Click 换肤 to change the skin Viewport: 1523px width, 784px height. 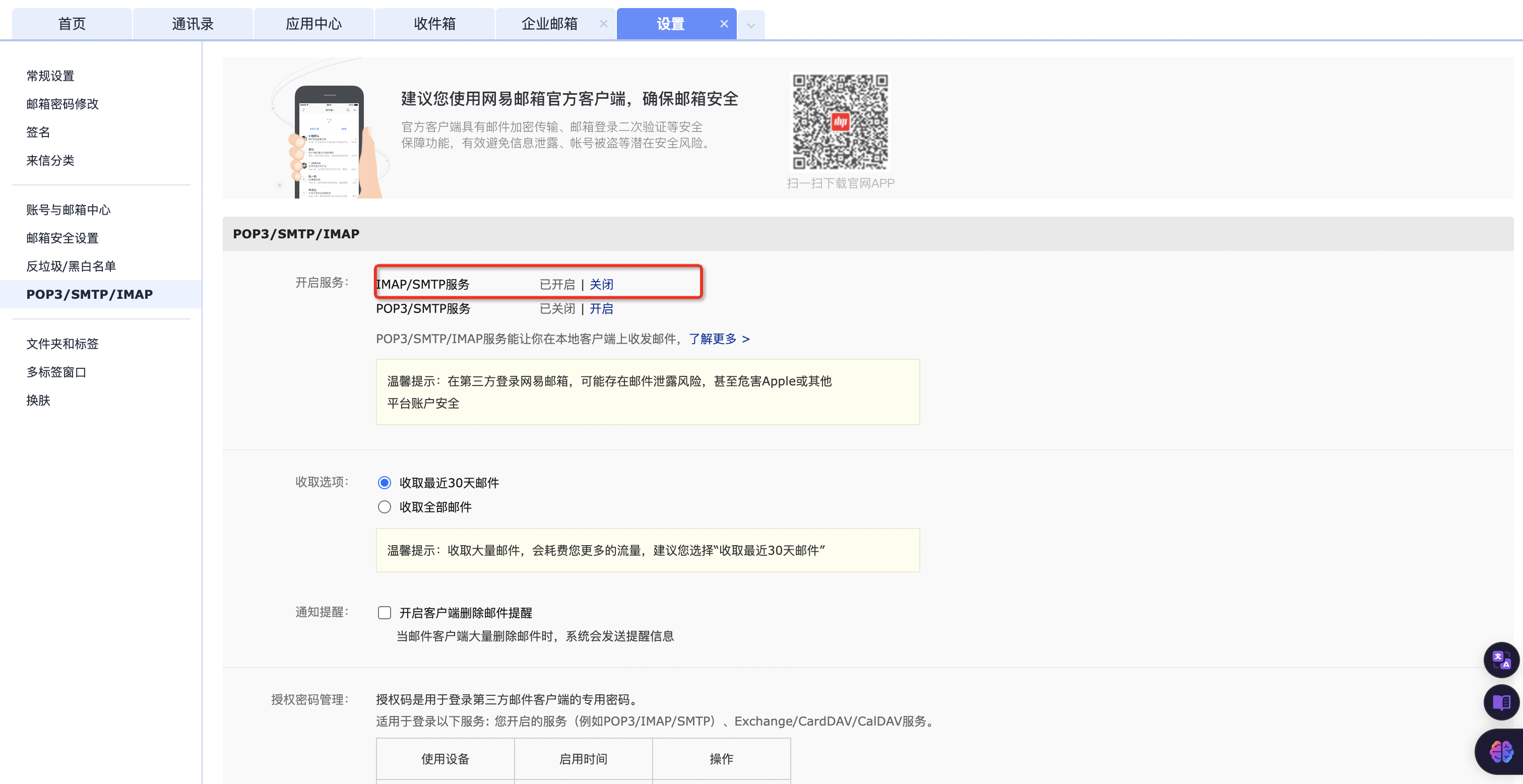[37, 400]
